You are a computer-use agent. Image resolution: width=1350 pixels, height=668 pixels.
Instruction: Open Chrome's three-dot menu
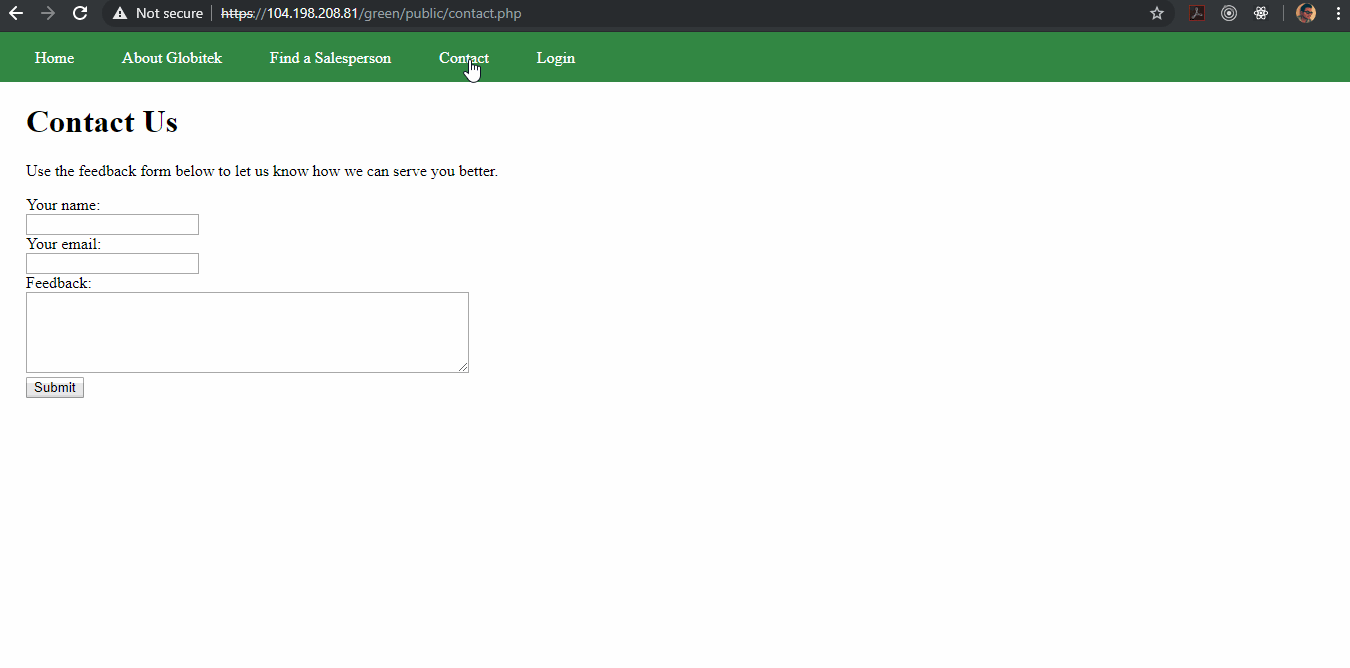1338,14
